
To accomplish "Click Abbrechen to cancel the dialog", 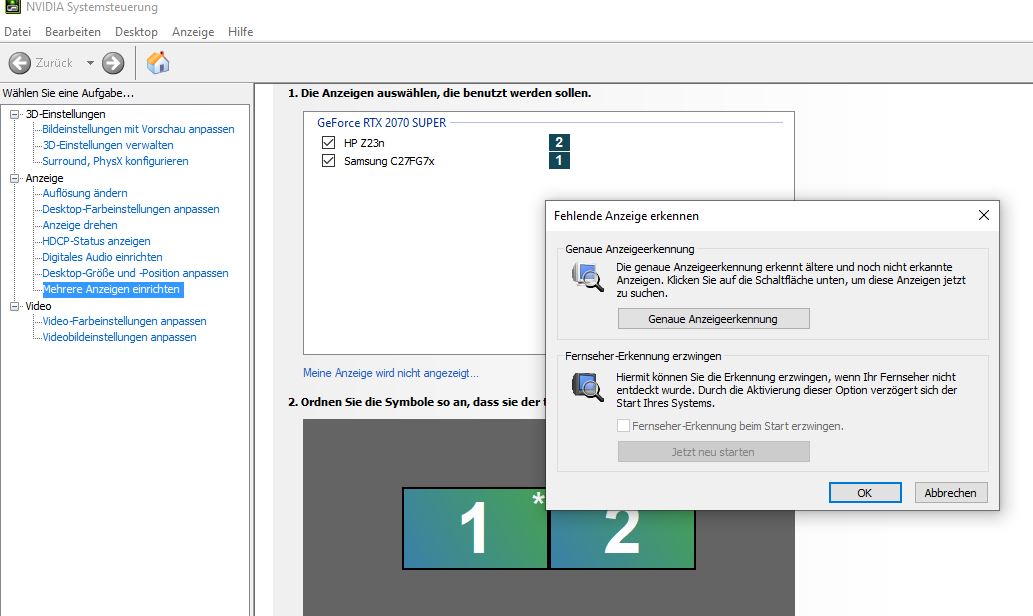I will pos(951,493).
